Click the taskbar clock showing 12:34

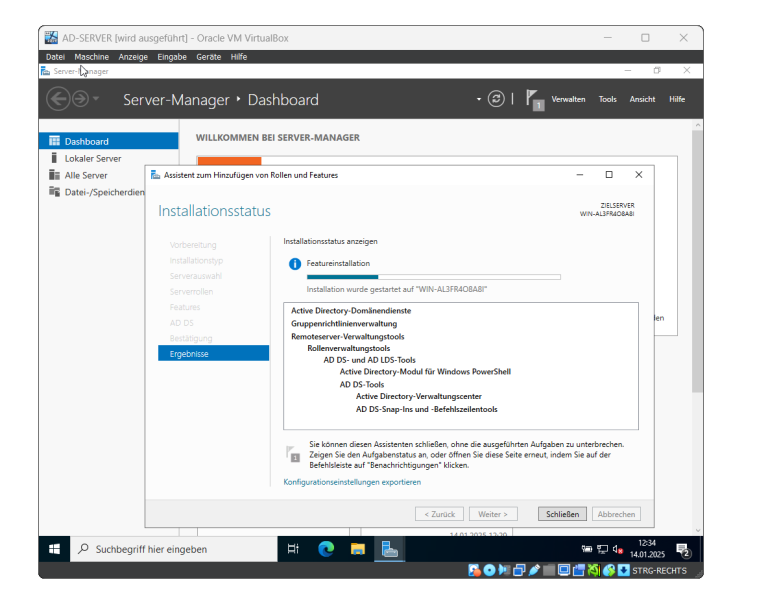pos(647,549)
